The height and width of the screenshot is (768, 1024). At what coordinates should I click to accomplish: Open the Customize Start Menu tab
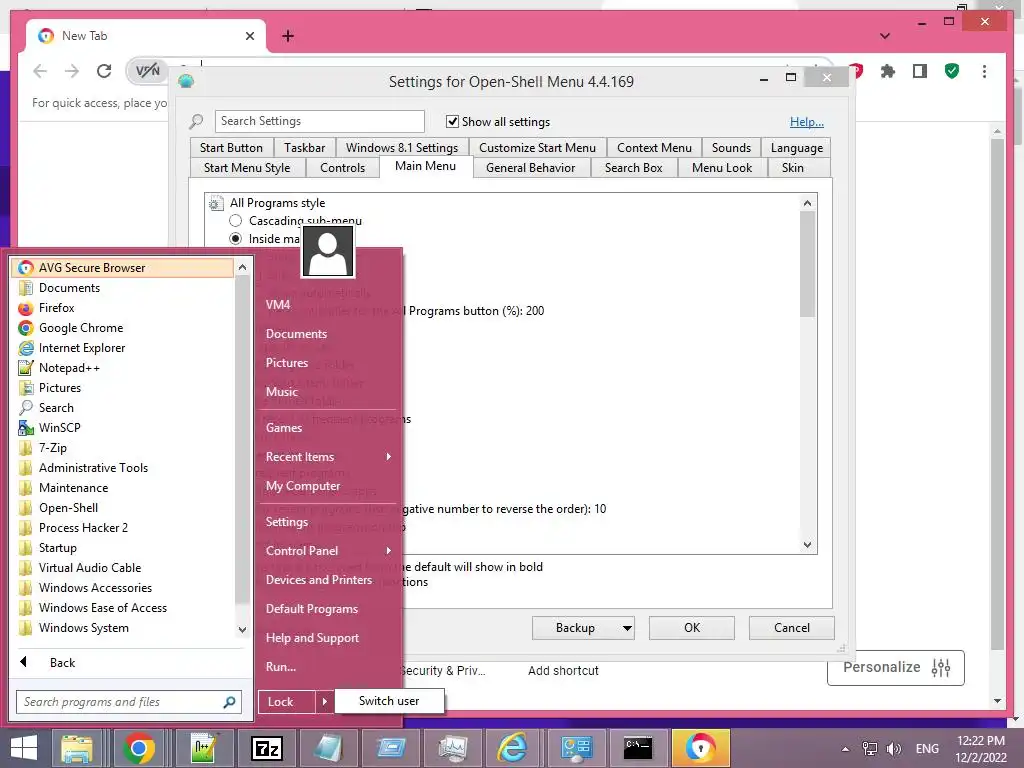[537, 148]
